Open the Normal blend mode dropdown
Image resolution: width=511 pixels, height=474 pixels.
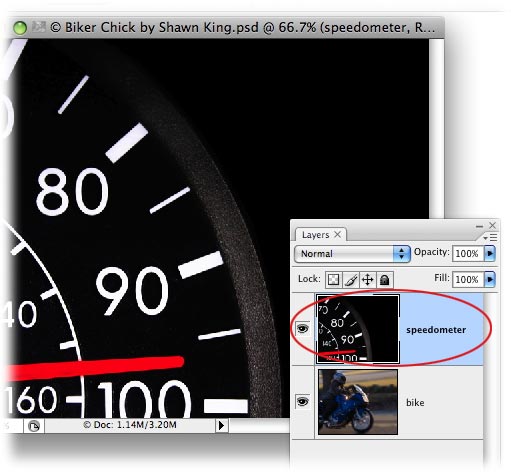352,254
